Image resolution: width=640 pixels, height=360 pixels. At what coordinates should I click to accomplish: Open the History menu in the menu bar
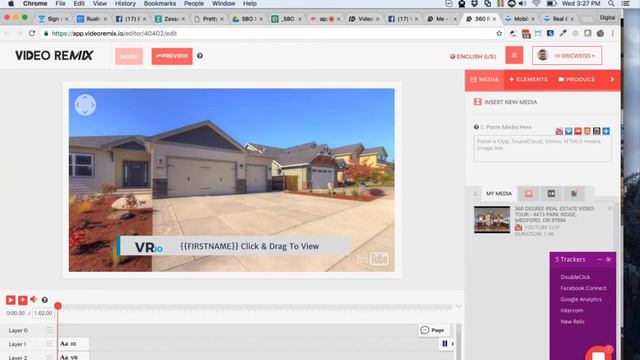click(125, 4)
